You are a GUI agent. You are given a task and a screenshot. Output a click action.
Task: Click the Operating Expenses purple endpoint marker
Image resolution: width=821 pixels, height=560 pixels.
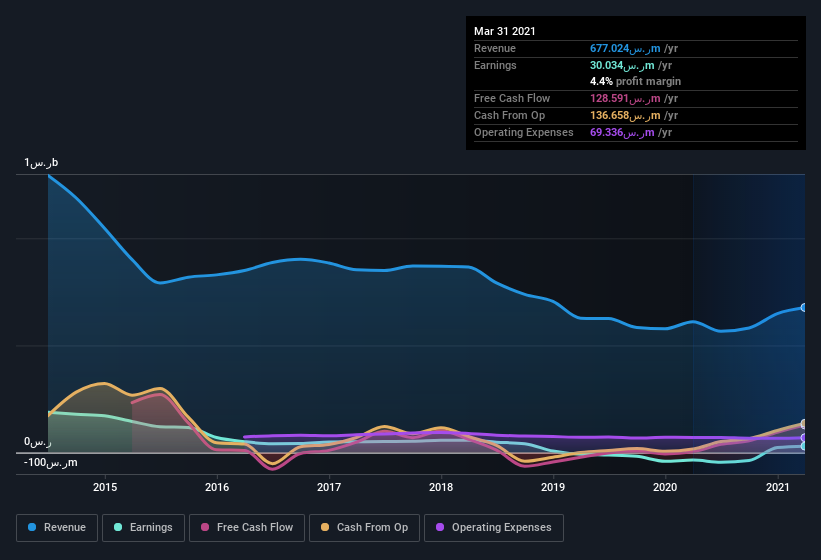(x=804, y=438)
